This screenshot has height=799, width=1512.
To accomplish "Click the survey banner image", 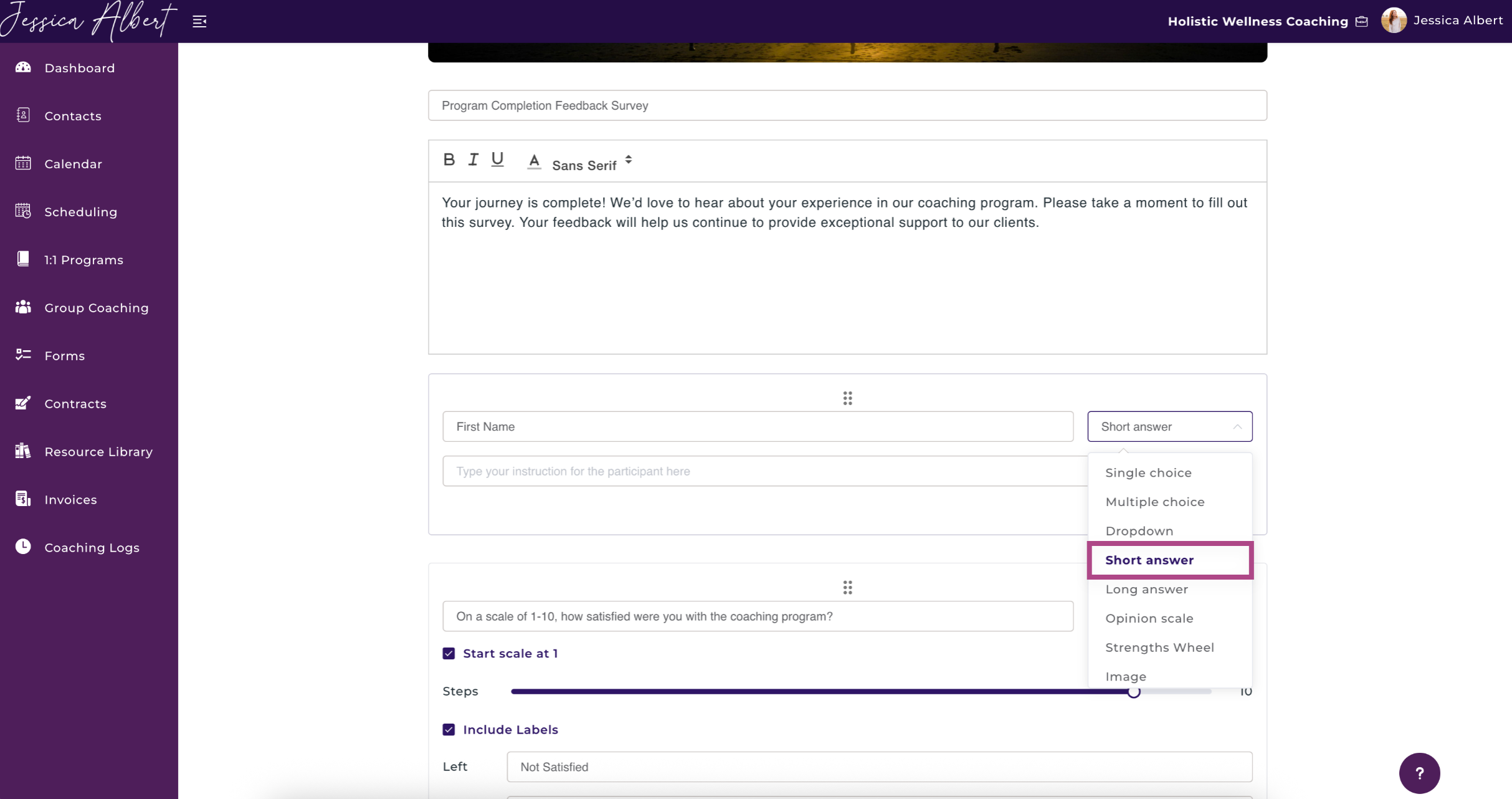I will point(847,52).
